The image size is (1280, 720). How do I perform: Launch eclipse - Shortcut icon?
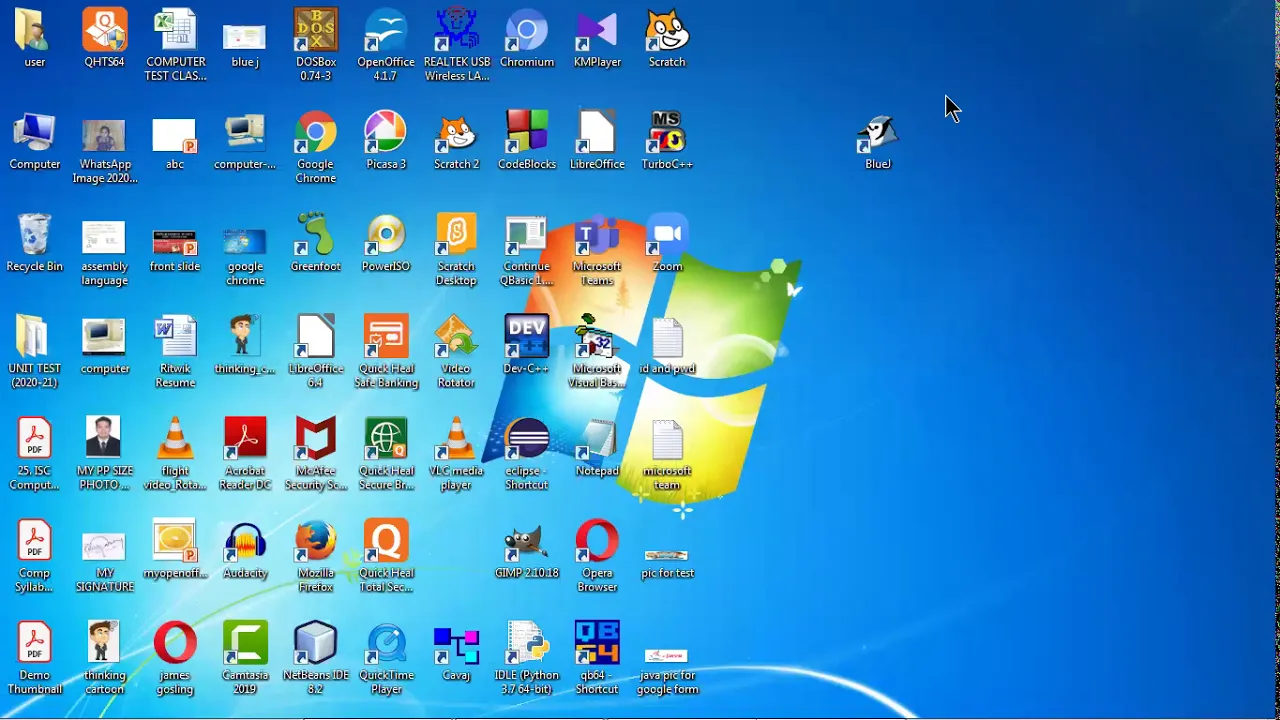click(x=526, y=455)
